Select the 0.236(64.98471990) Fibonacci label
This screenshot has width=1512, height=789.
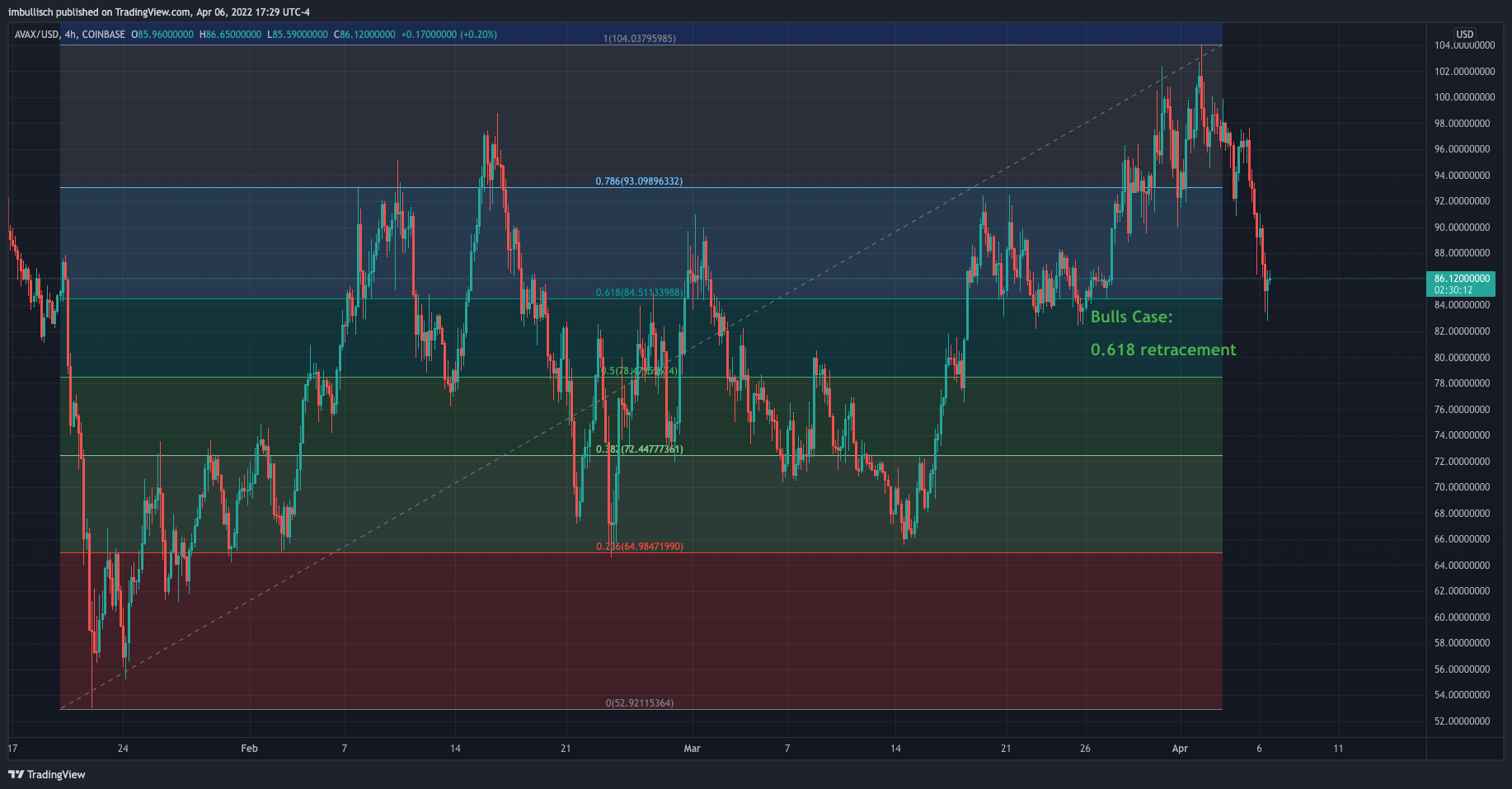(x=639, y=547)
